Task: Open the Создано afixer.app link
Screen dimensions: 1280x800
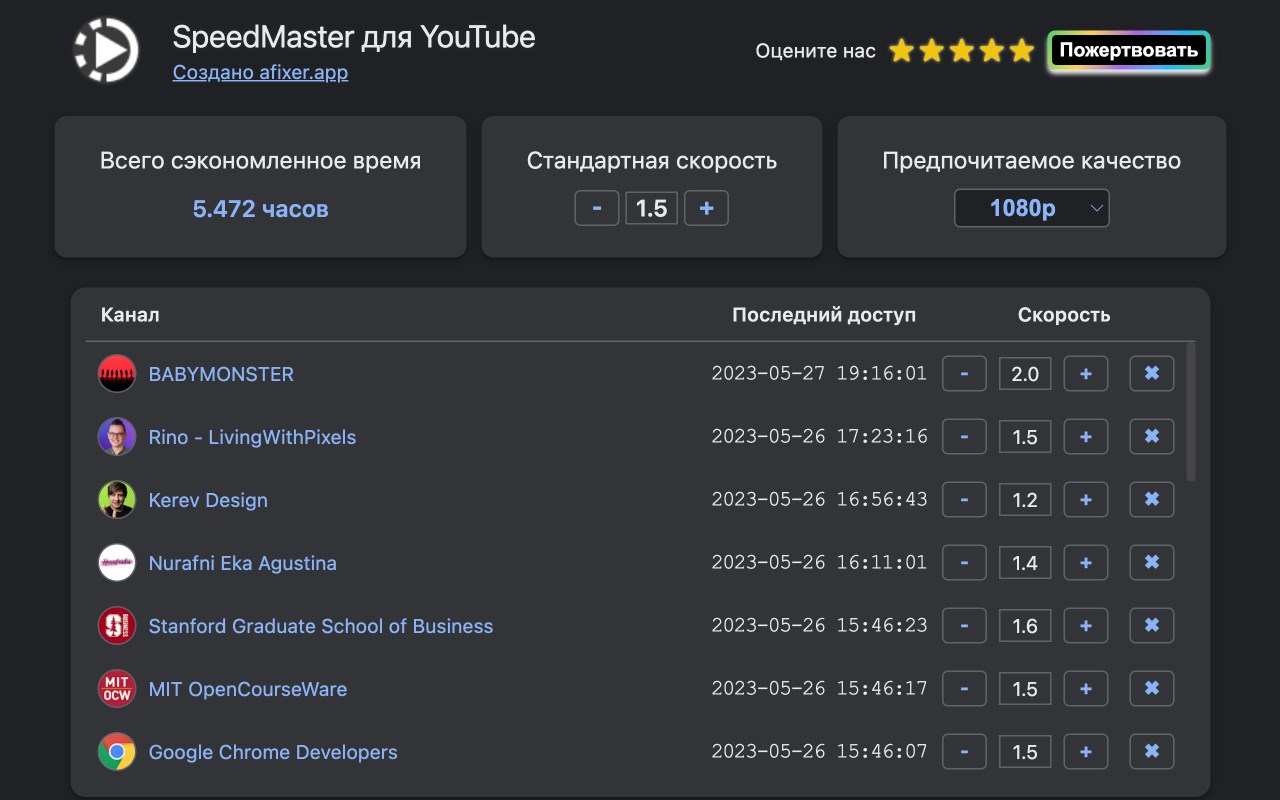Action: pos(260,73)
